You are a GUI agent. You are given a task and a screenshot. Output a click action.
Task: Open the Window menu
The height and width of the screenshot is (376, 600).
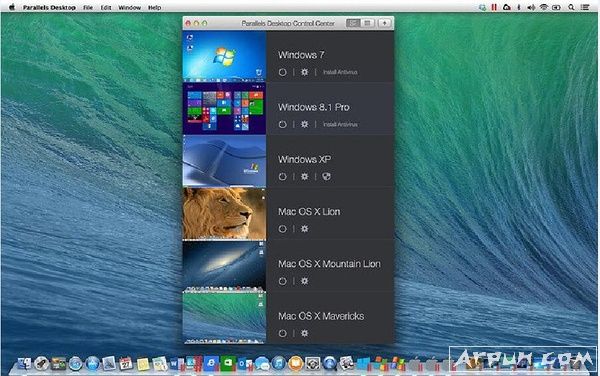click(130, 7)
